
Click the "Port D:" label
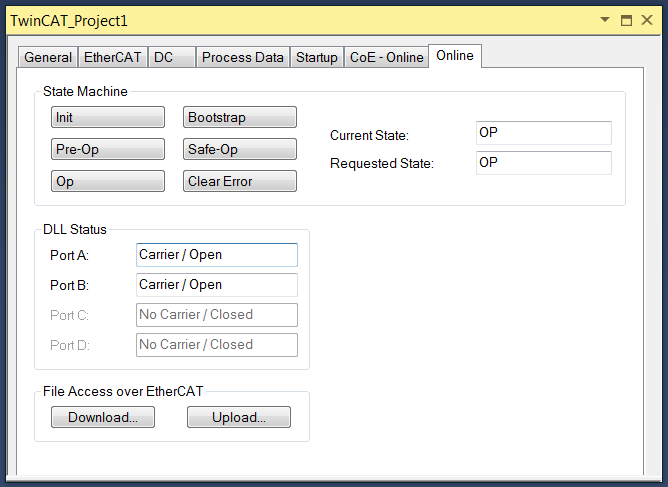pos(70,345)
